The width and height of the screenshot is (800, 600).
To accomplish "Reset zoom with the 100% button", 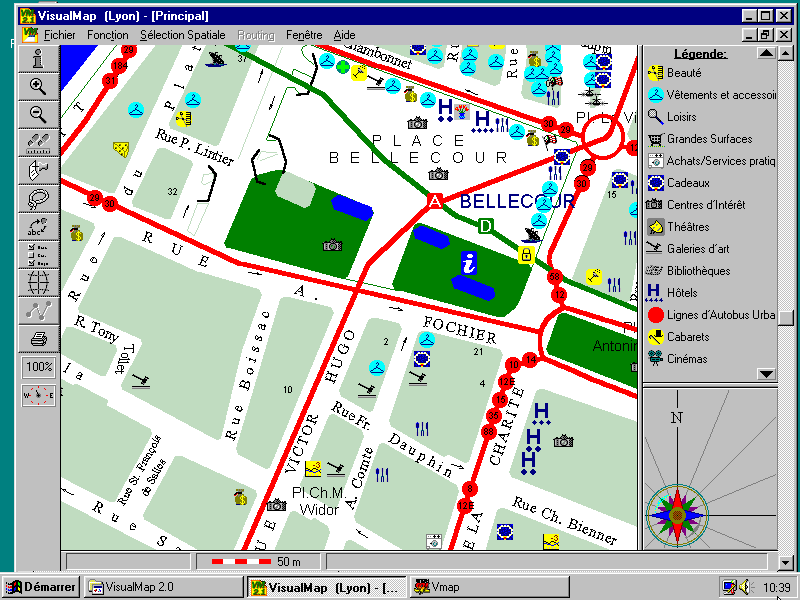I will point(39,367).
